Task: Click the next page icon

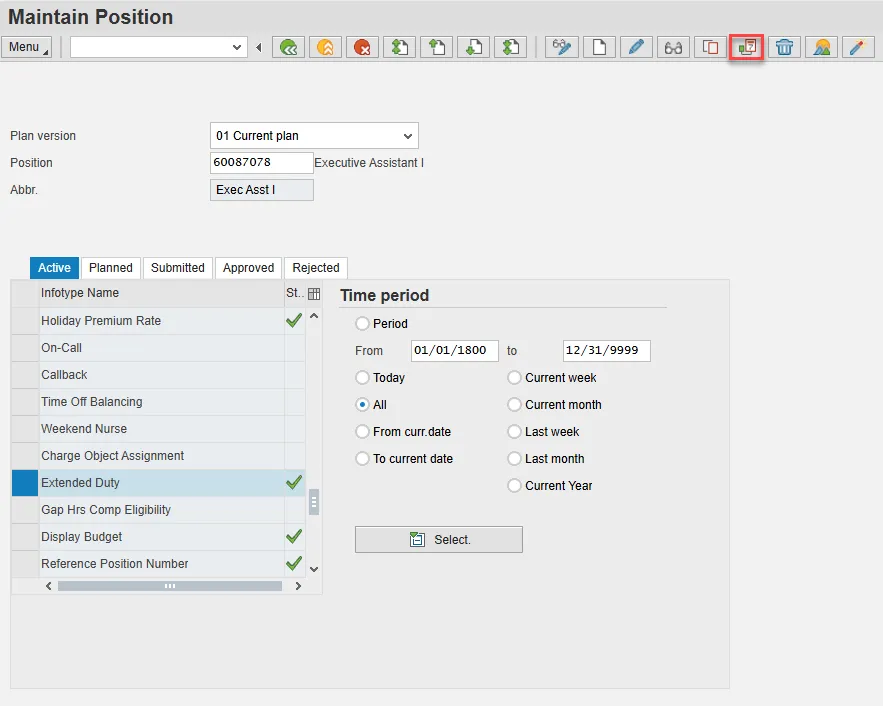Action: (474, 47)
